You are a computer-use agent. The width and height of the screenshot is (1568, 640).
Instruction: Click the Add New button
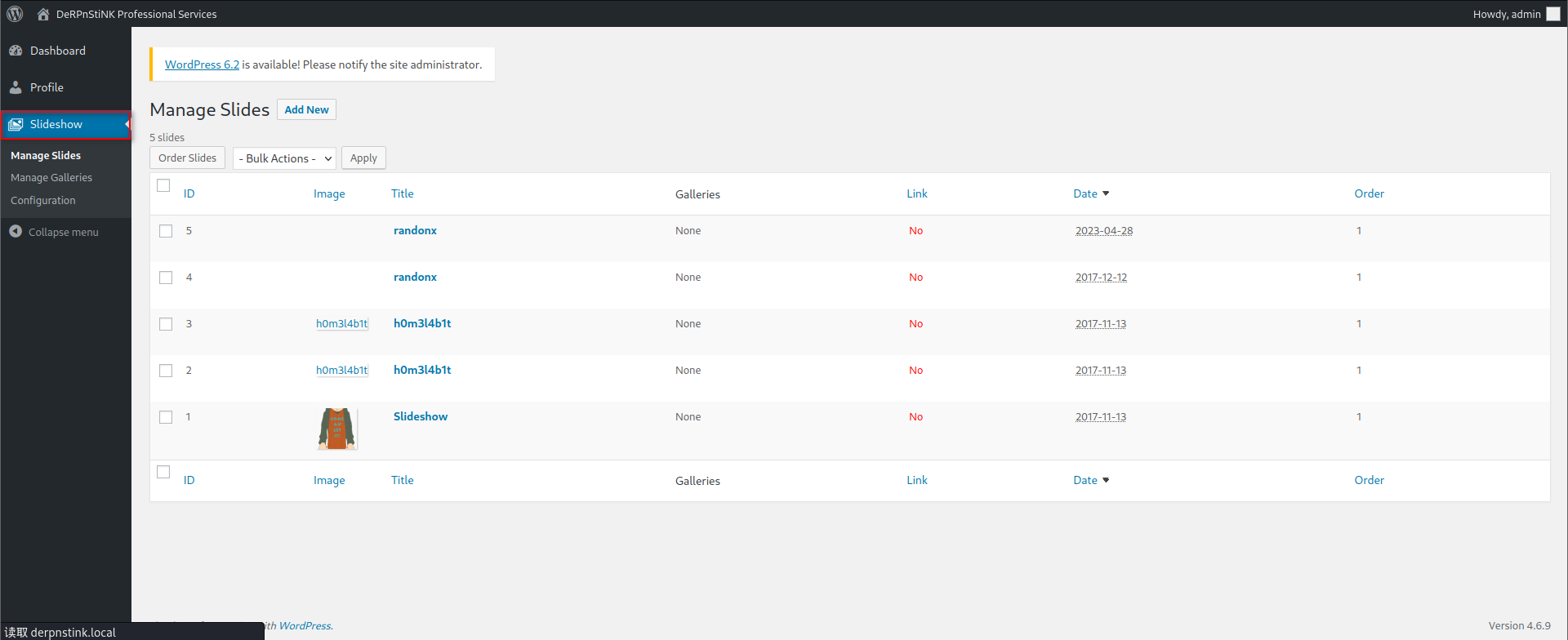306,109
